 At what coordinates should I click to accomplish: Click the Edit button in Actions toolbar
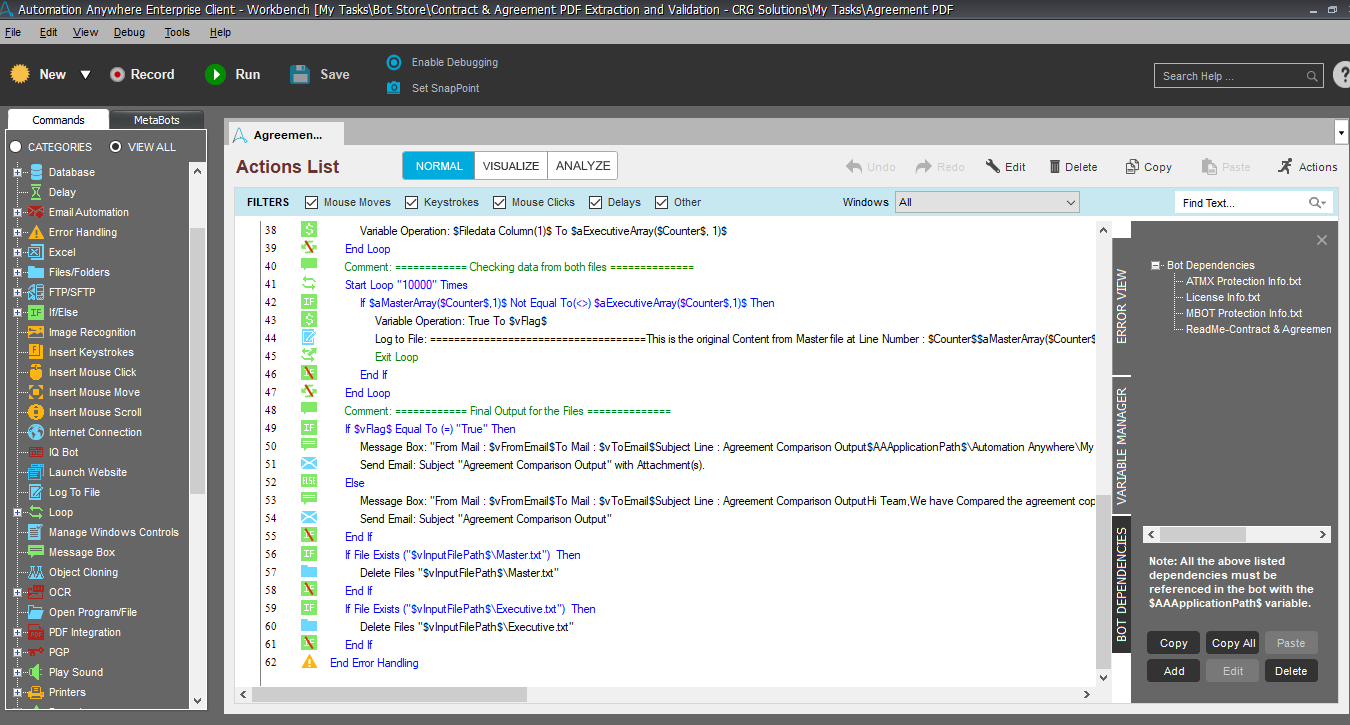coord(1005,167)
